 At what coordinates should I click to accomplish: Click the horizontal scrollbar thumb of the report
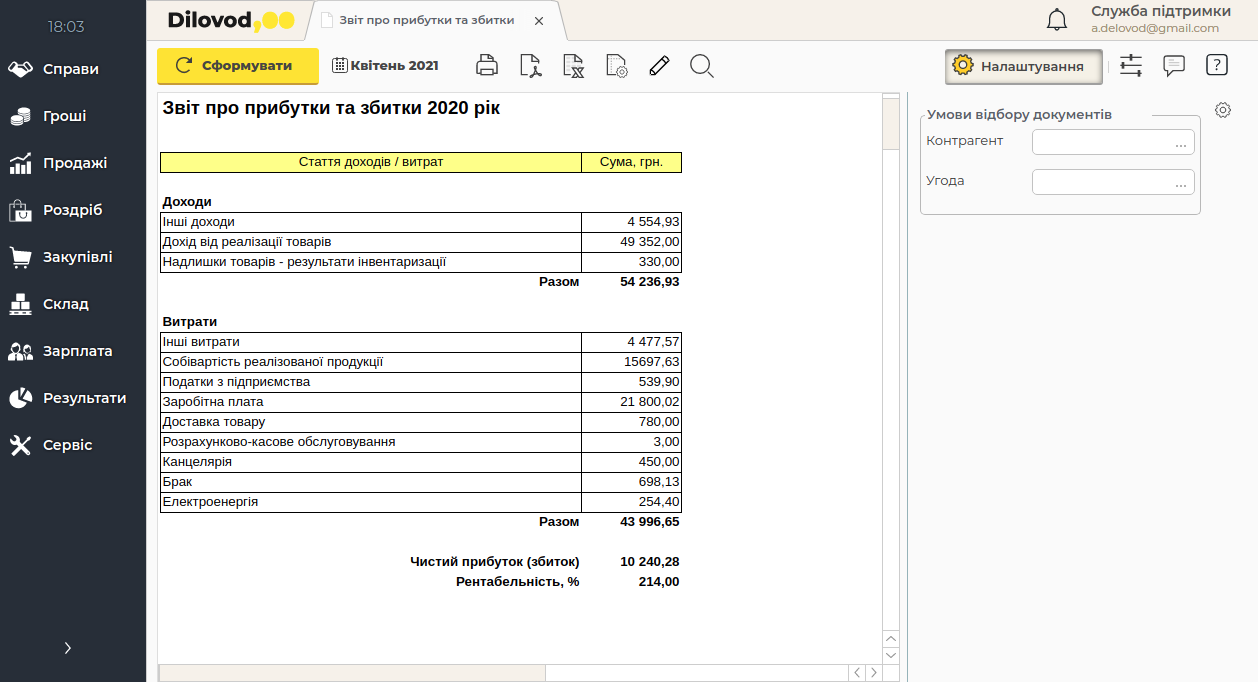click(x=352, y=673)
